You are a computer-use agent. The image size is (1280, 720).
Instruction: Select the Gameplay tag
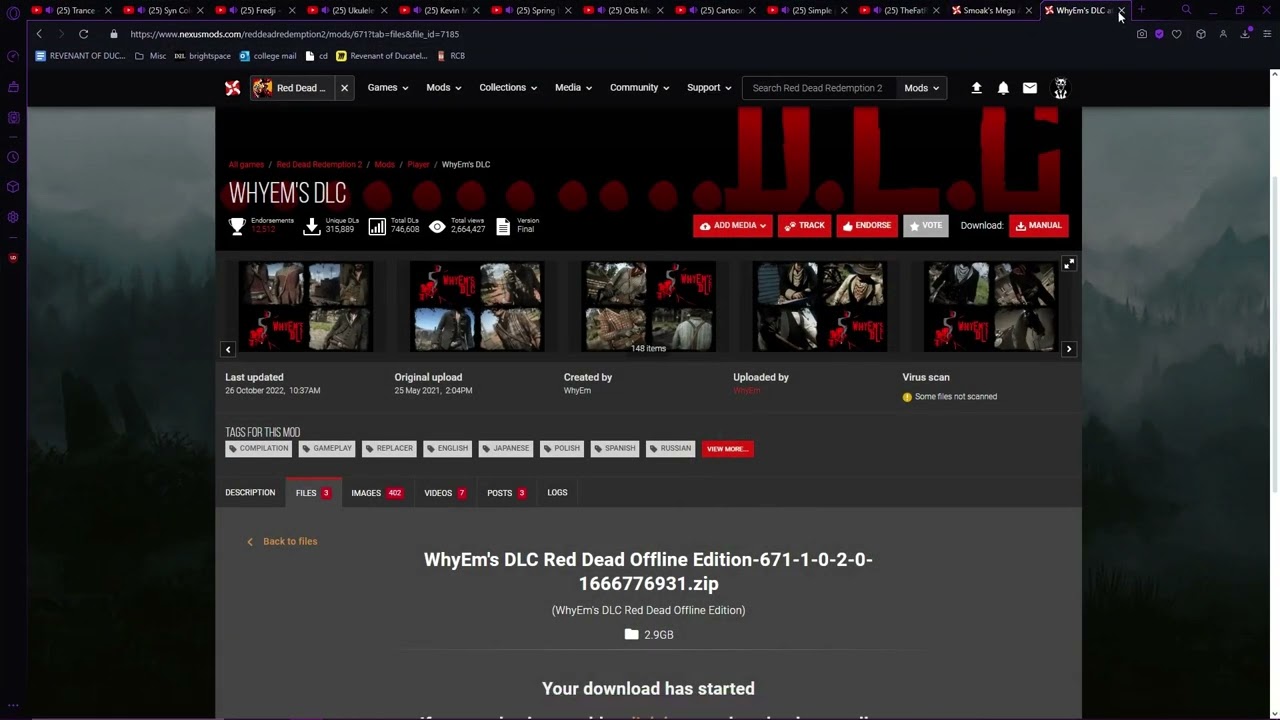pyautogui.click(x=327, y=449)
